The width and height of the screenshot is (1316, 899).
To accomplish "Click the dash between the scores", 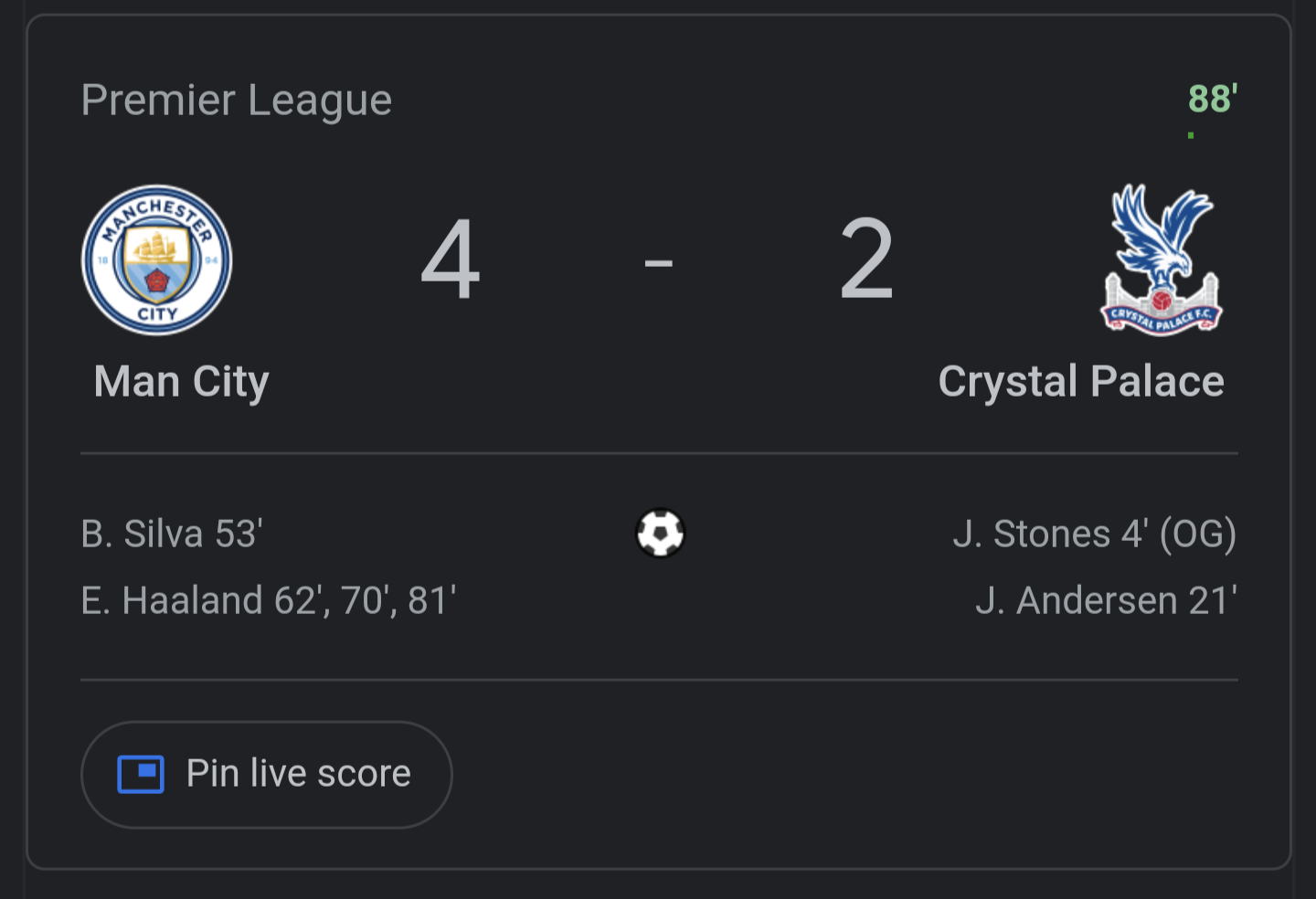I will [658, 264].
